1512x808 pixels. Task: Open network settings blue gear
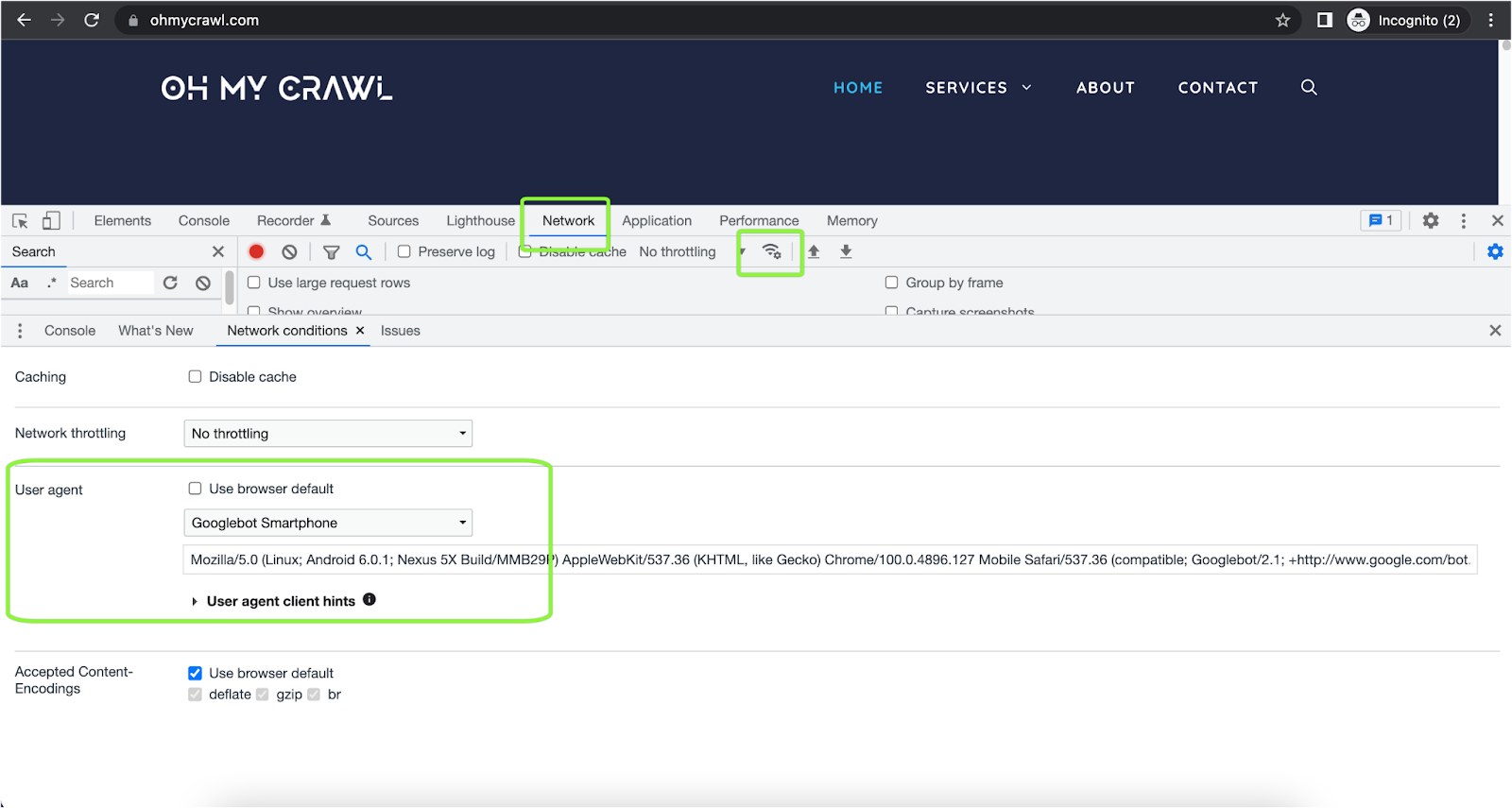coord(1495,251)
